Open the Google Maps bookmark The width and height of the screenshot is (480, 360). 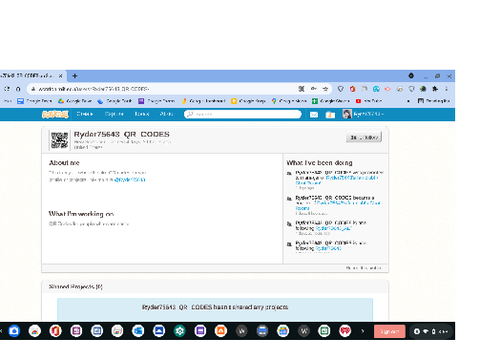(289, 101)
